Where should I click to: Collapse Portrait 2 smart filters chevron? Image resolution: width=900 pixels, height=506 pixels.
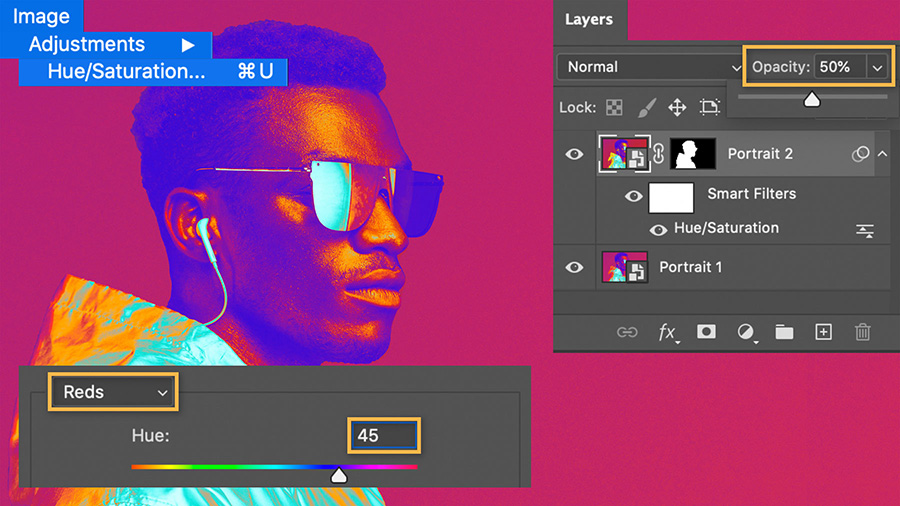tap(882, 154)
